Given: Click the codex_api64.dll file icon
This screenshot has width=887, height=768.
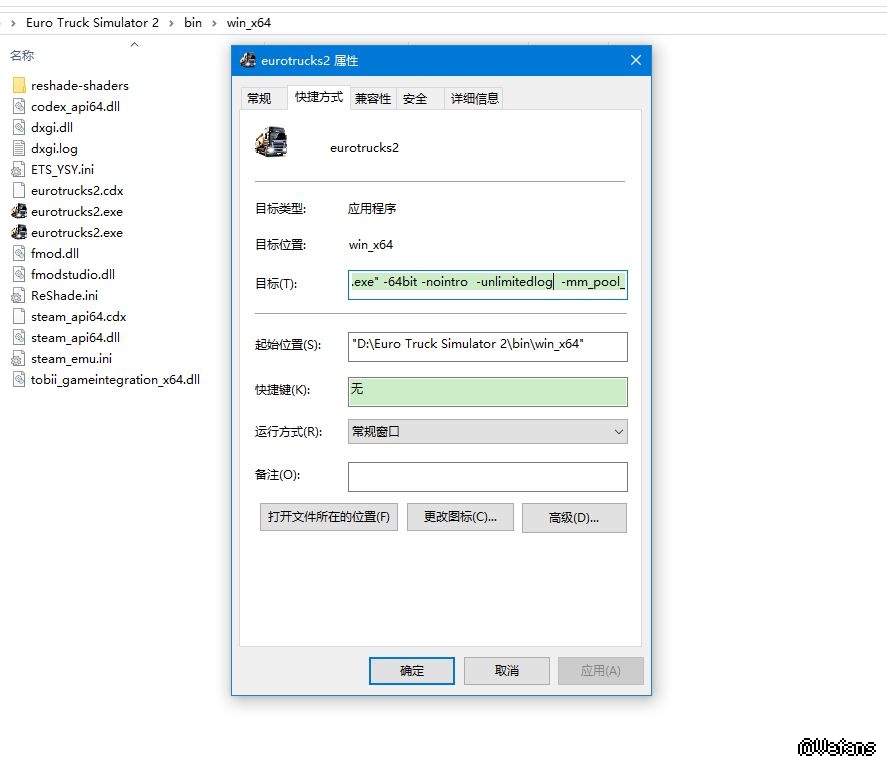Looking at the screenshot, I should (19, 106).
